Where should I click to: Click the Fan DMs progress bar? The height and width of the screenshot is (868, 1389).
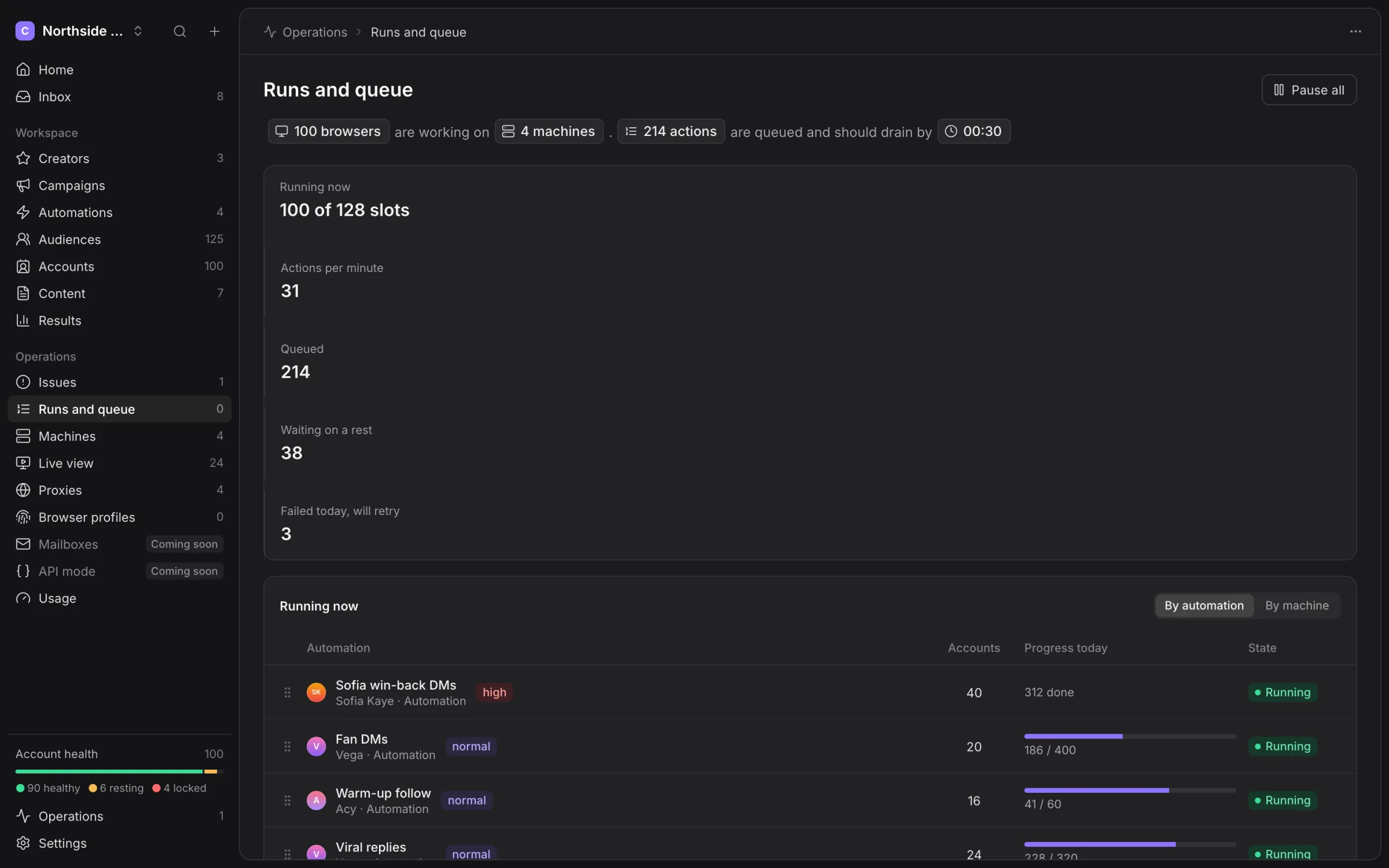tap(1130, 737)
